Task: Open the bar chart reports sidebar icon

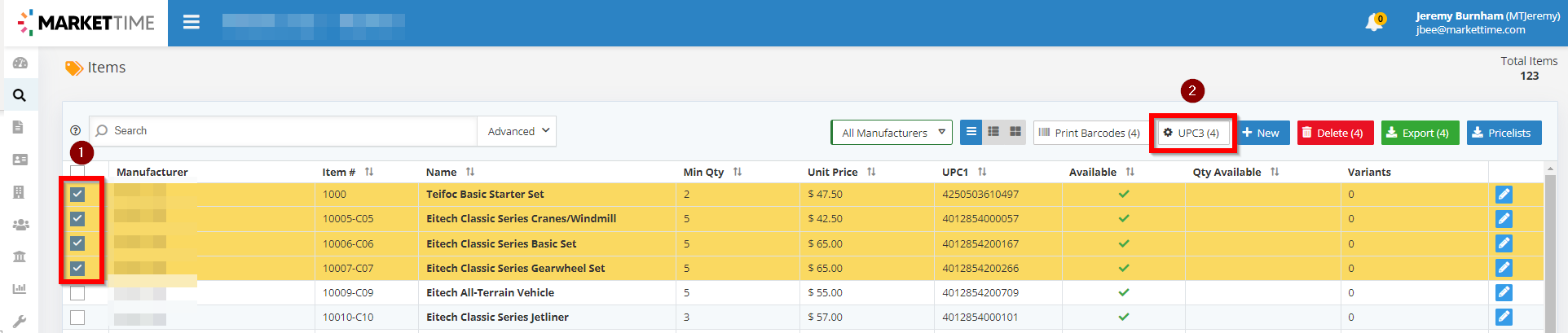Action: 20,288
